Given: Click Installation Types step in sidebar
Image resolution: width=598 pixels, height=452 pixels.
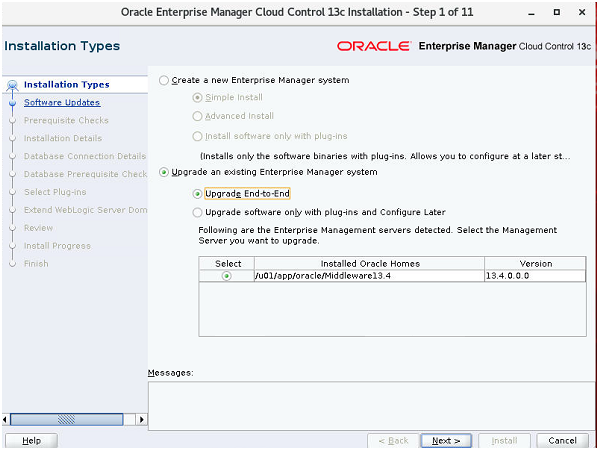Looking at the screenshot, I should 67,85.
